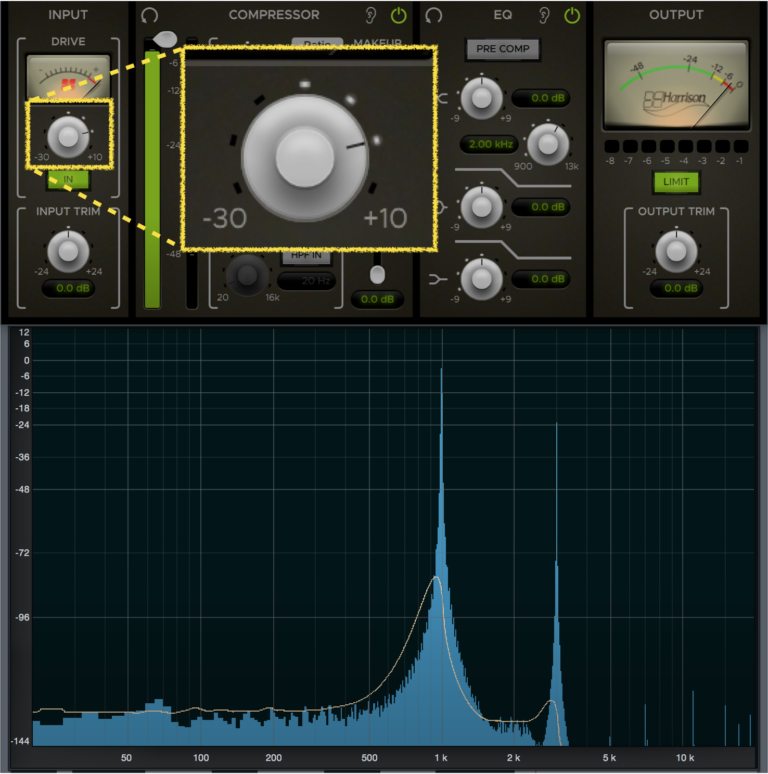The width and height of the screenshot is (768, 774).
Task: Click the PRE COMP button
Action: pyautogui.click(x=502, y=49)
